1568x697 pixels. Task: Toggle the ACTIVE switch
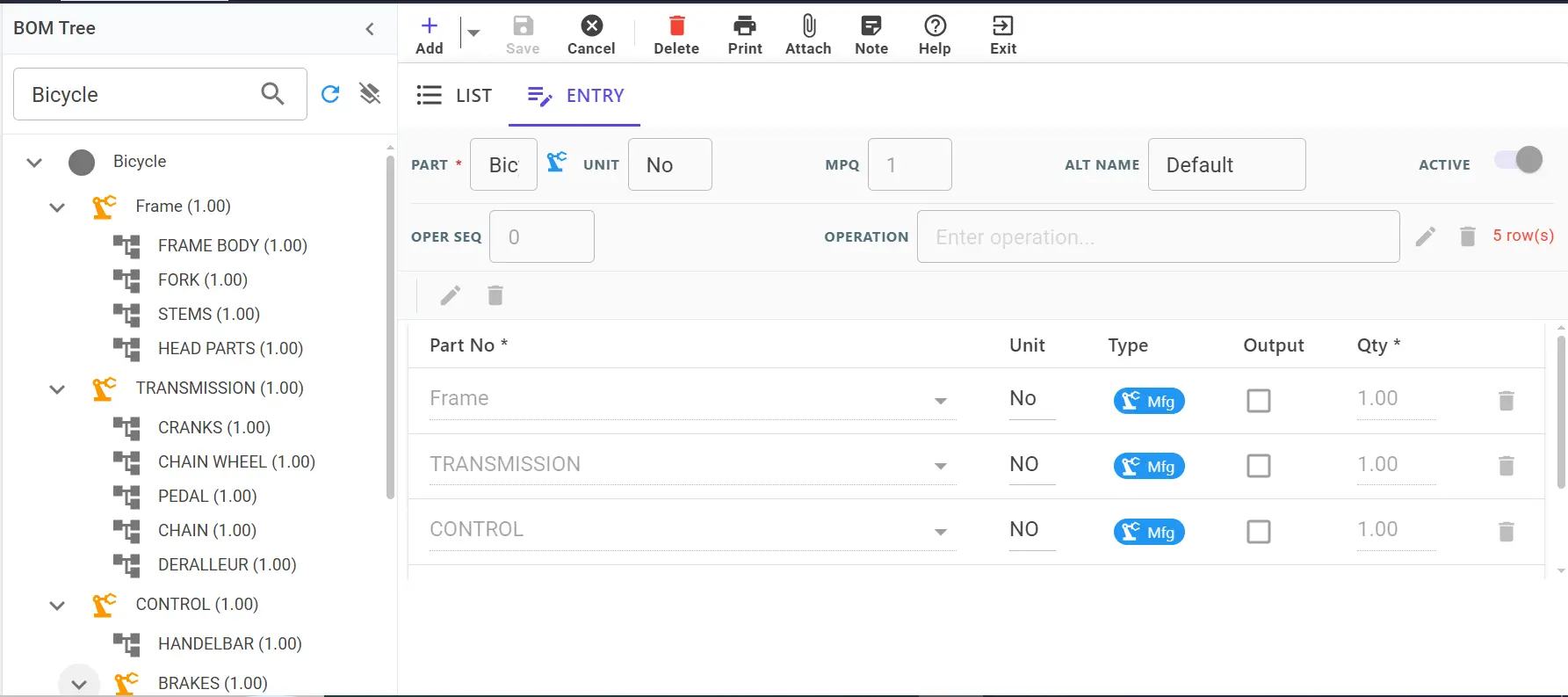pyautogui.click(x=1519, y=161)
